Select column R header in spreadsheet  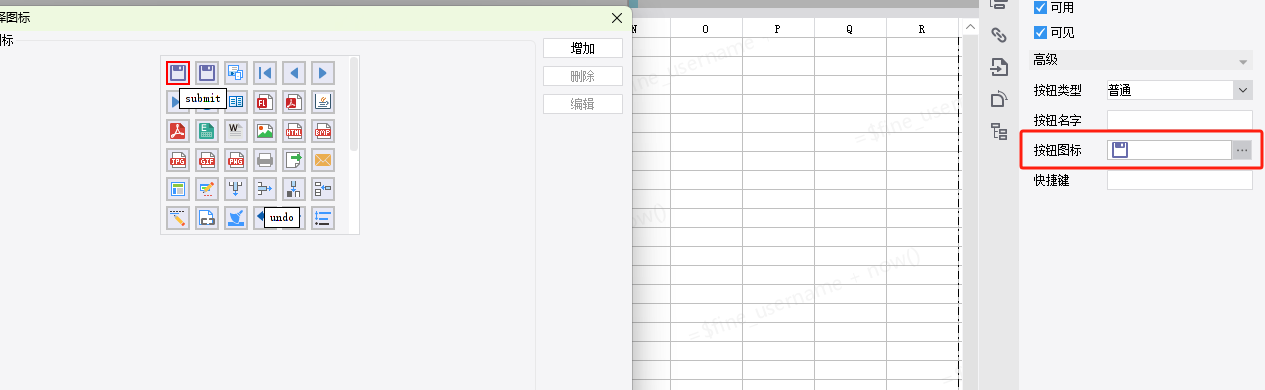coord(922,29)
